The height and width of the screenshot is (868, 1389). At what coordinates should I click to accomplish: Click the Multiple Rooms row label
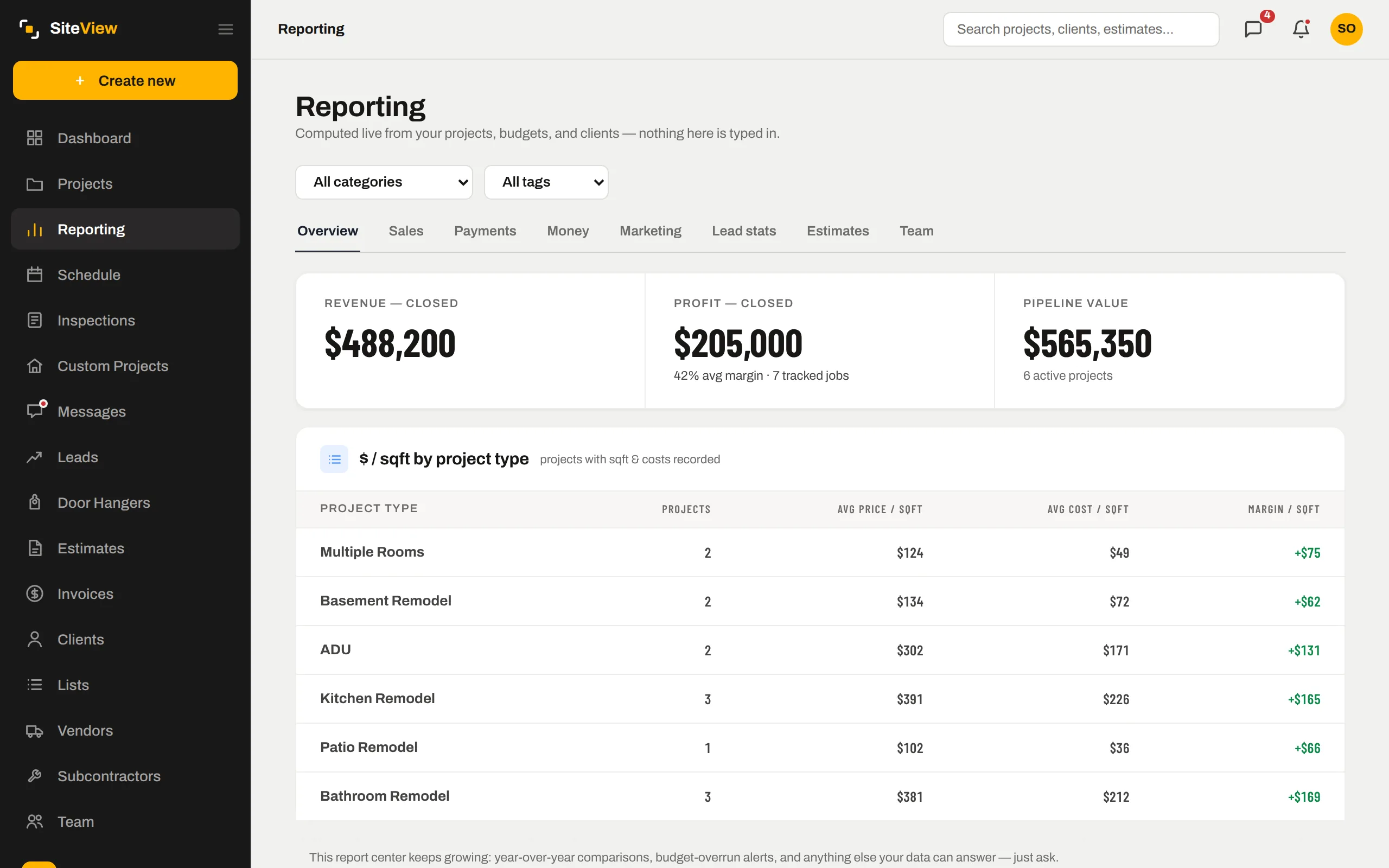tap(372, 552)
